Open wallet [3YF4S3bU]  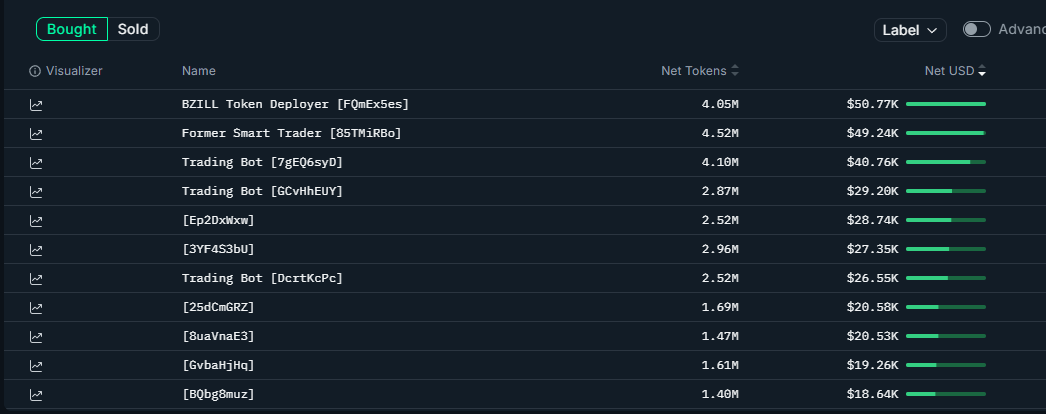click(x=218, y=249)
